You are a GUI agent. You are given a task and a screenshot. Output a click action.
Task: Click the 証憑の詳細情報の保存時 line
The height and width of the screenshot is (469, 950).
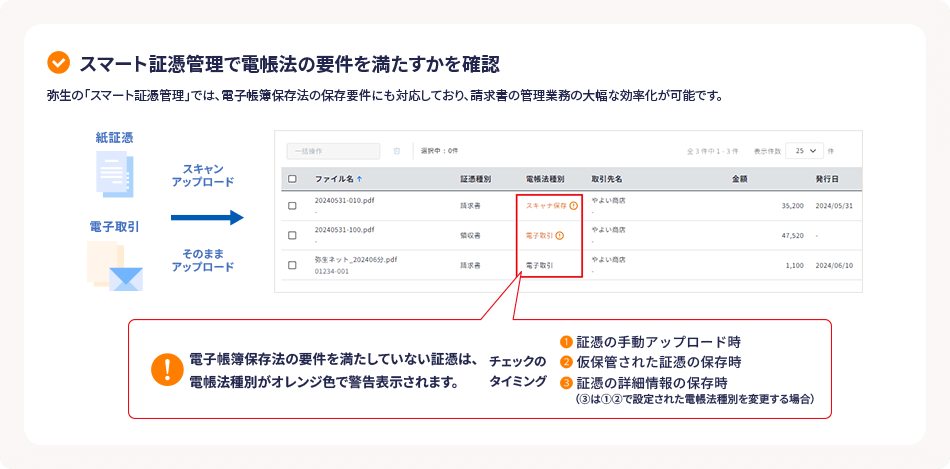tap(651, 383)
